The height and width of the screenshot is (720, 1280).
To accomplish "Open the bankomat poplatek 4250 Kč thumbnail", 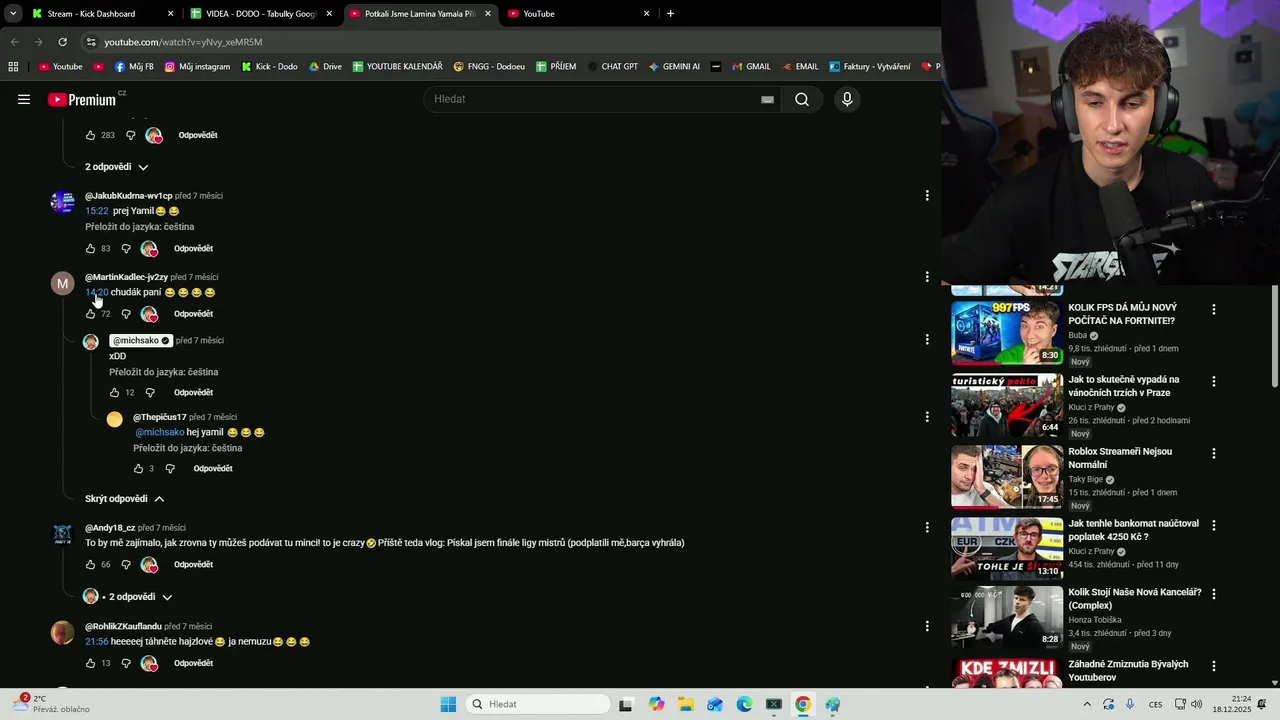I will [1007, 549].
